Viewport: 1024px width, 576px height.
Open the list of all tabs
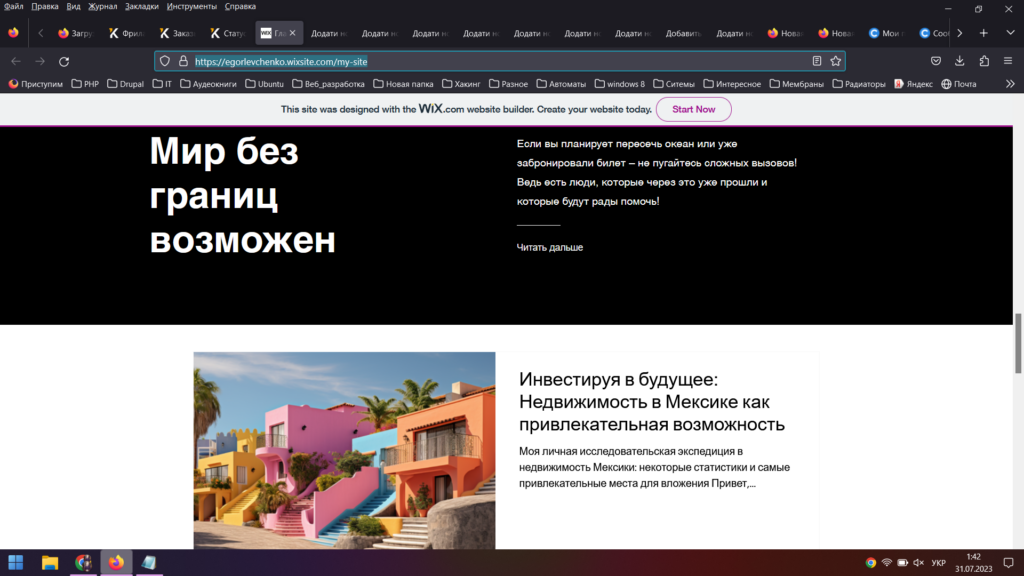pos(1008,33)
